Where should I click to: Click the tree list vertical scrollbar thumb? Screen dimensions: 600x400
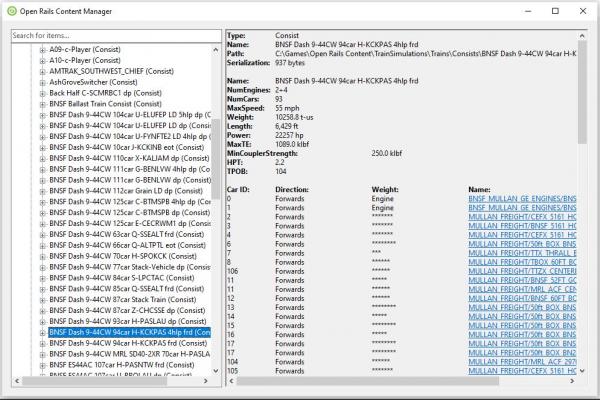(216, 158)
